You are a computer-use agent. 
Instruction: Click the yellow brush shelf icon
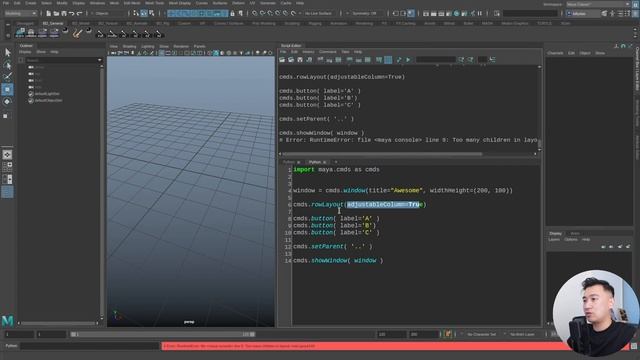pyautogui.click(x=77, y=33)
